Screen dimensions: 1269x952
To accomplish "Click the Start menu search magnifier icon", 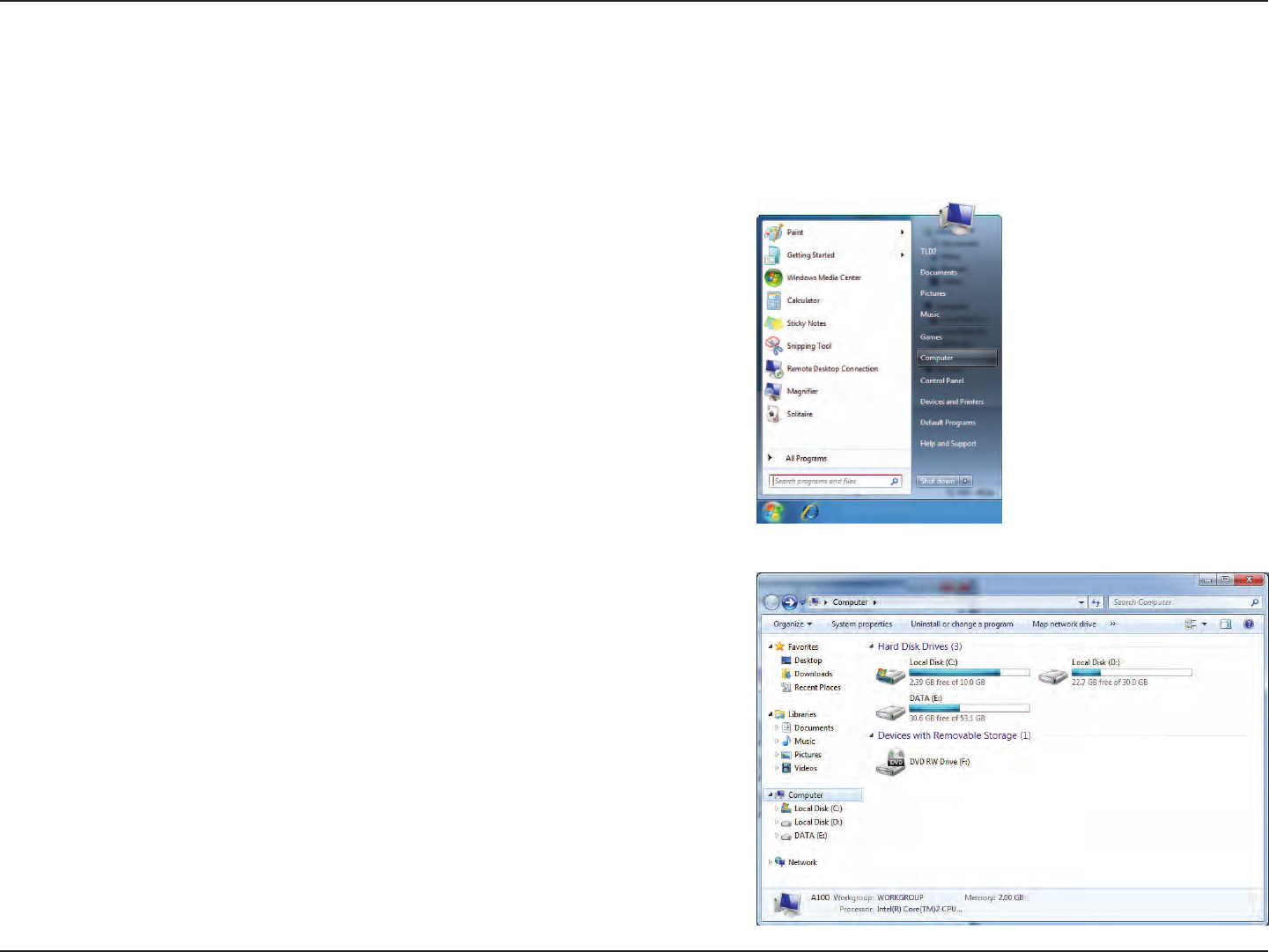I will 895,481.
